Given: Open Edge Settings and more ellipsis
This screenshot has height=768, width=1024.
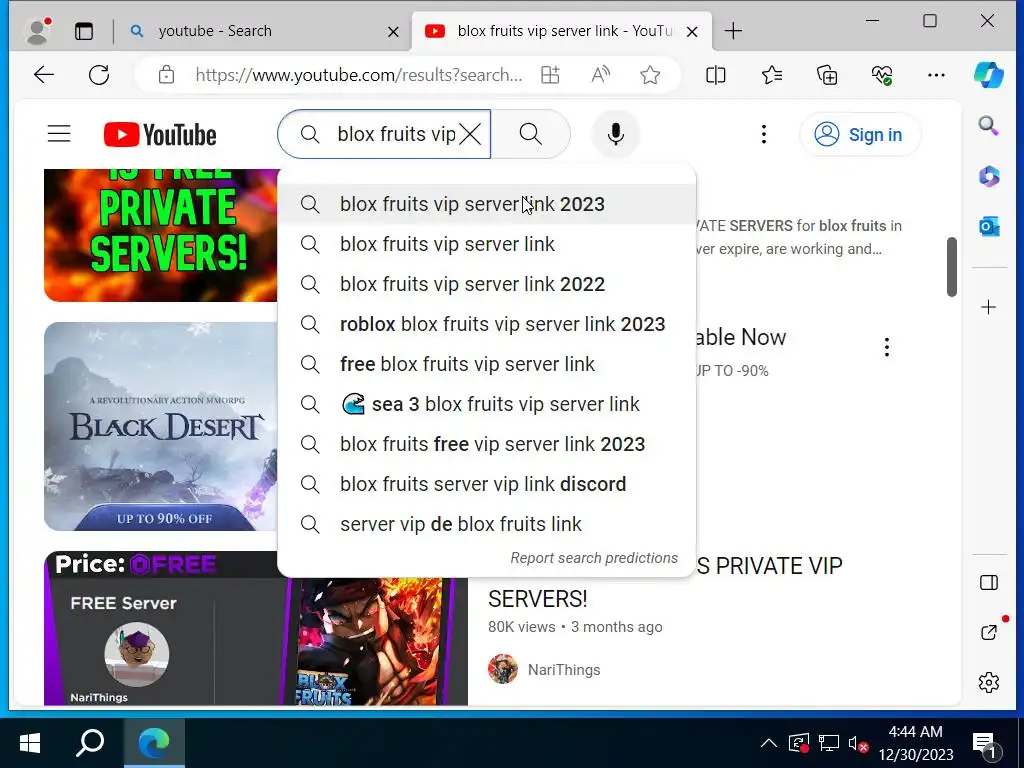Looking at the screenshot, I should pos(936,75).
